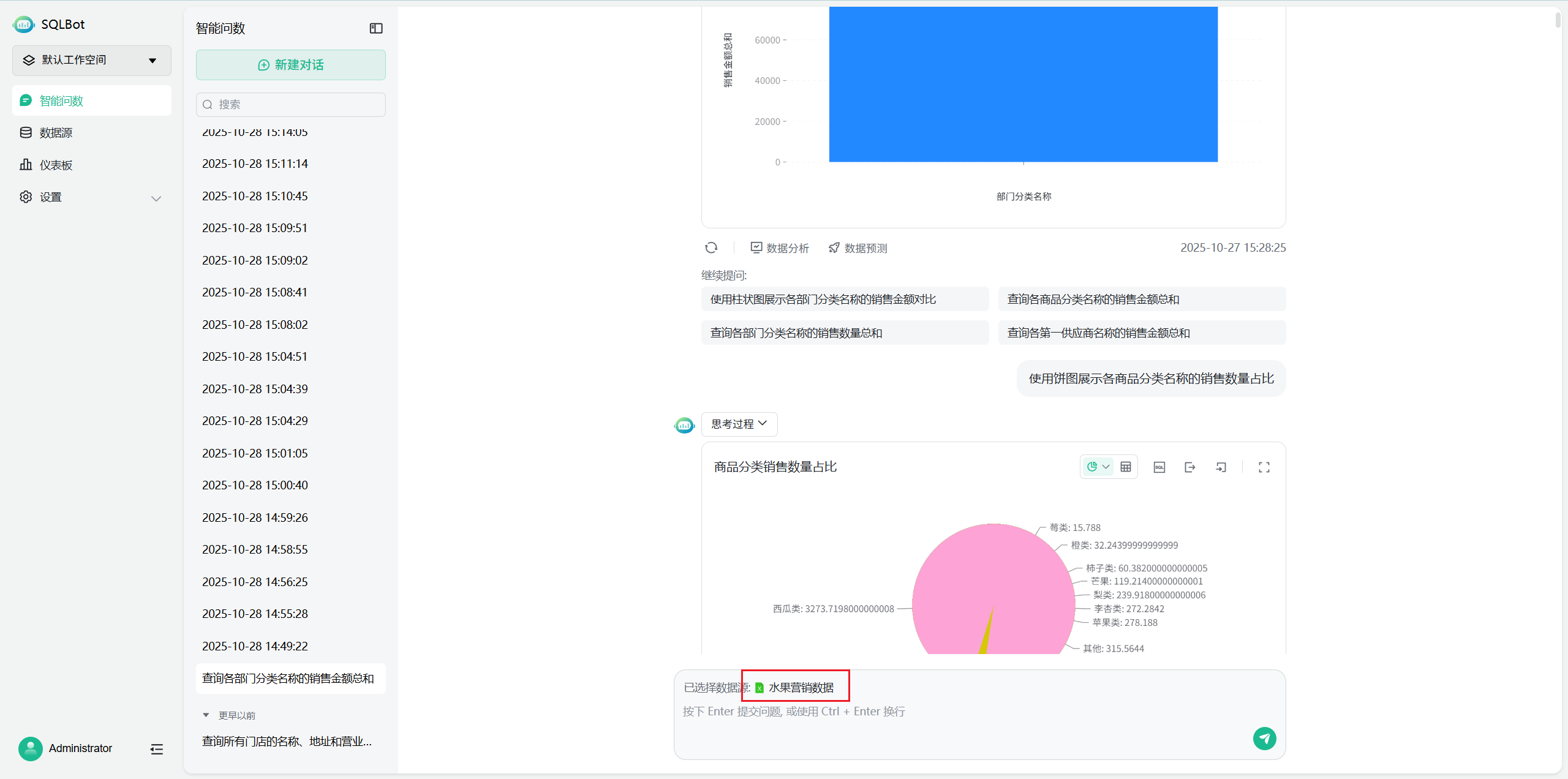Click the export chart icon
Screen dimensions: 1568x779
click(1189, 467)
